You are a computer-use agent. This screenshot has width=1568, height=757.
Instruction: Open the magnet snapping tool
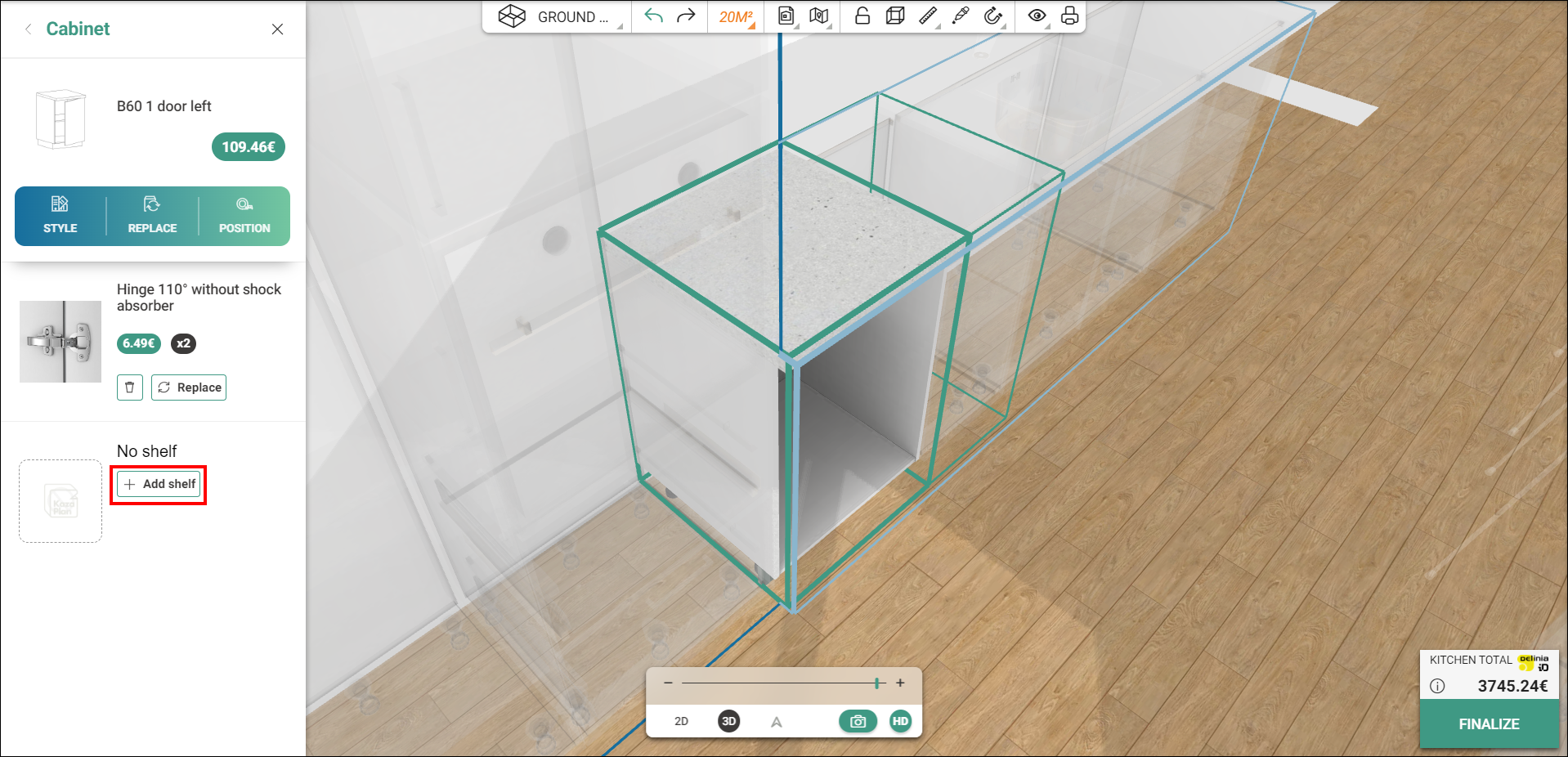click(x=993, y=16)
